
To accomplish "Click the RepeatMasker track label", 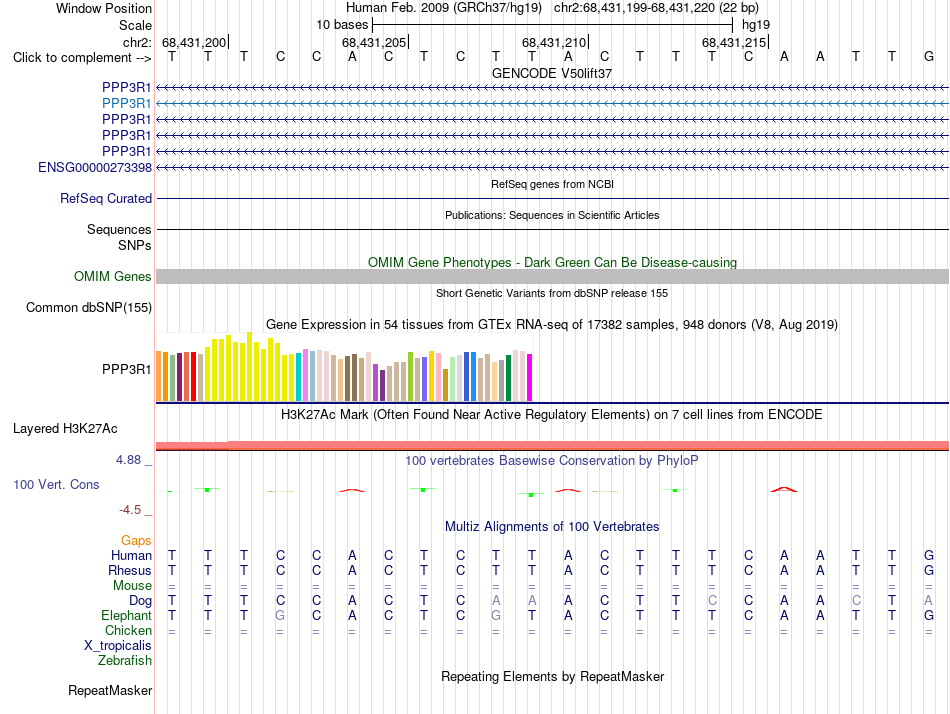I will (x=110, y=690).
